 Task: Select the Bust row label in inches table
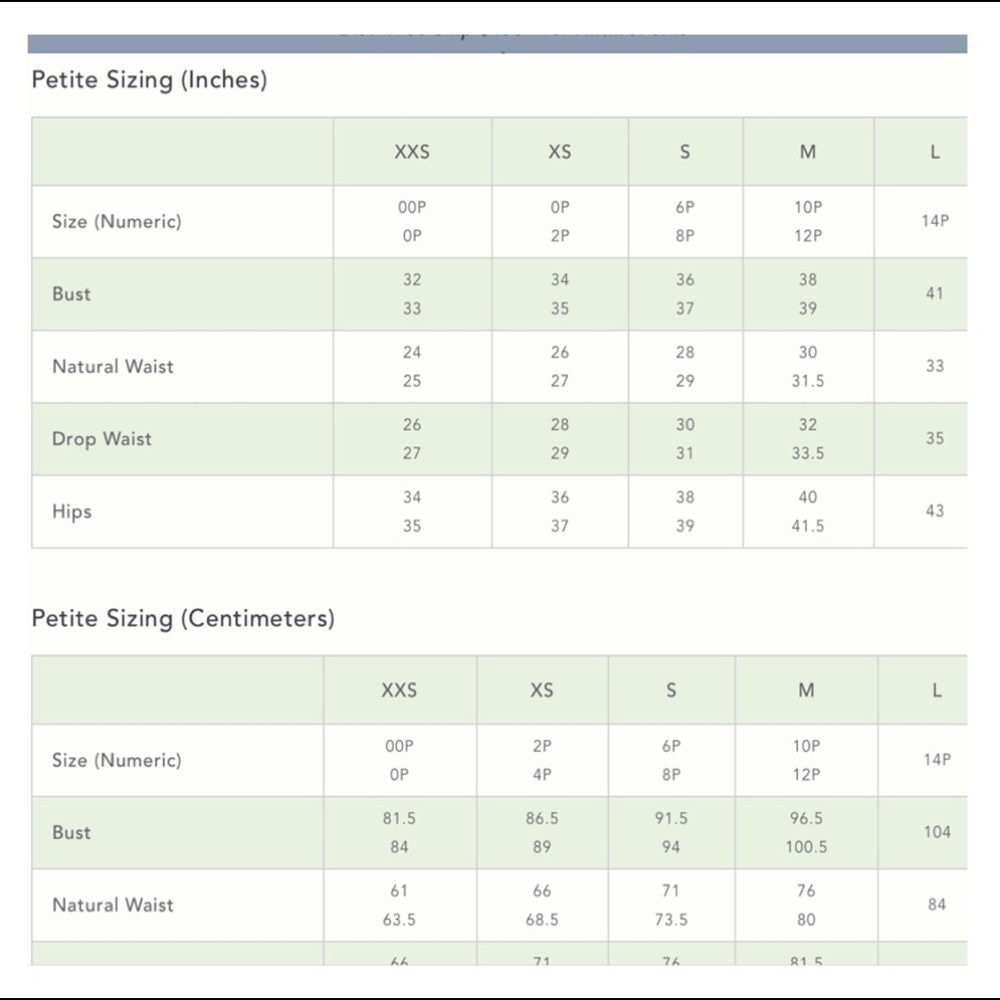[x=71, y=294]
